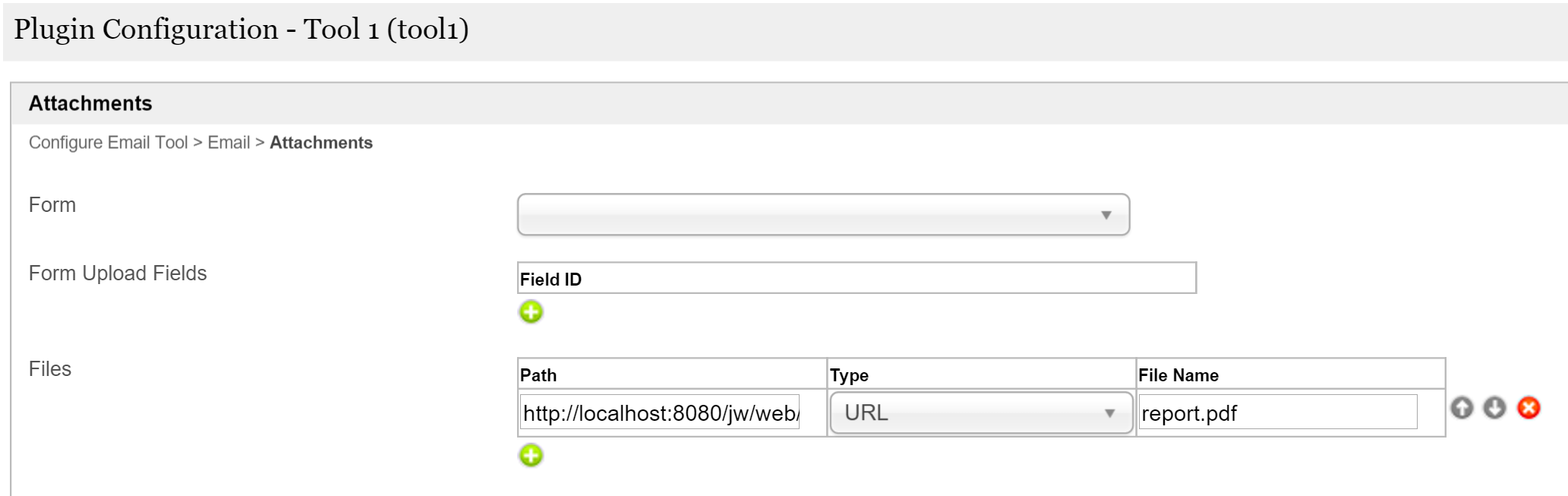Add a new Form Upload Fields row
This screenshot has width=1568, height=496.
pos(531,311)
